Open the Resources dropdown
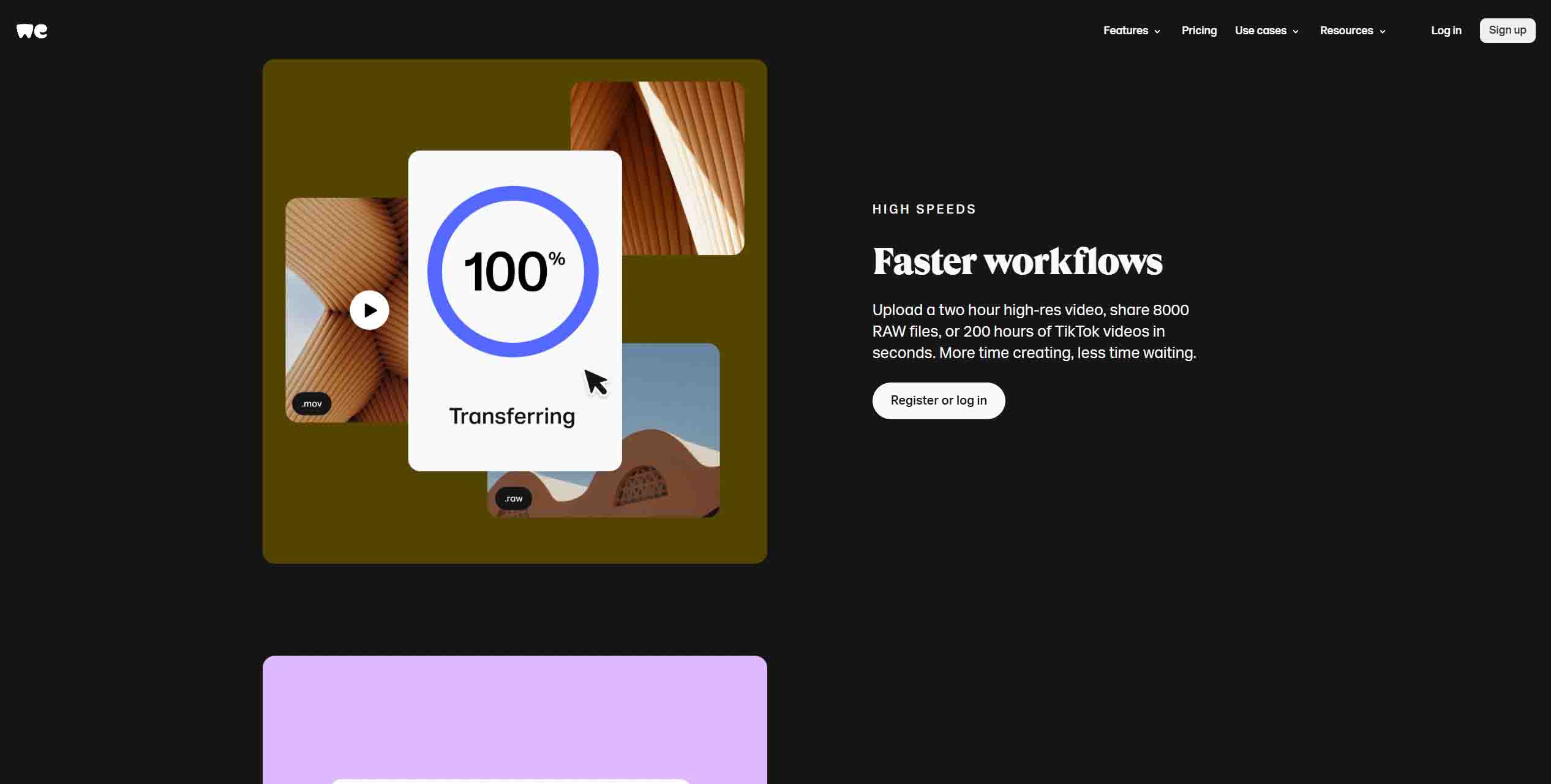1551x784 pixels. [1353, 31]
